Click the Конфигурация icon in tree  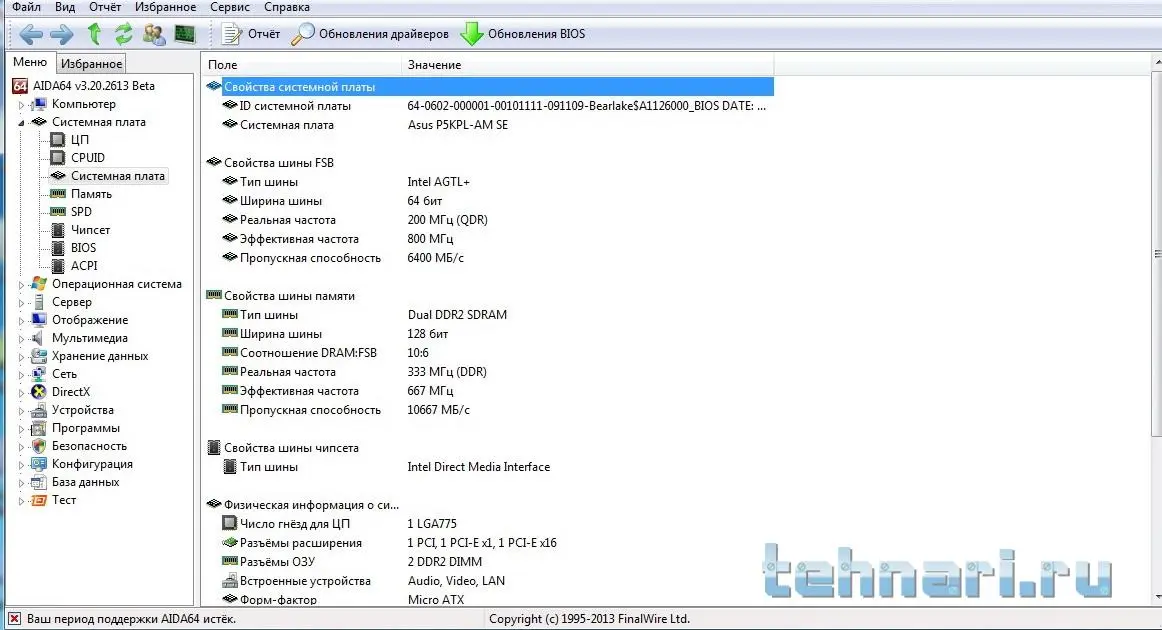click(39, 464)
